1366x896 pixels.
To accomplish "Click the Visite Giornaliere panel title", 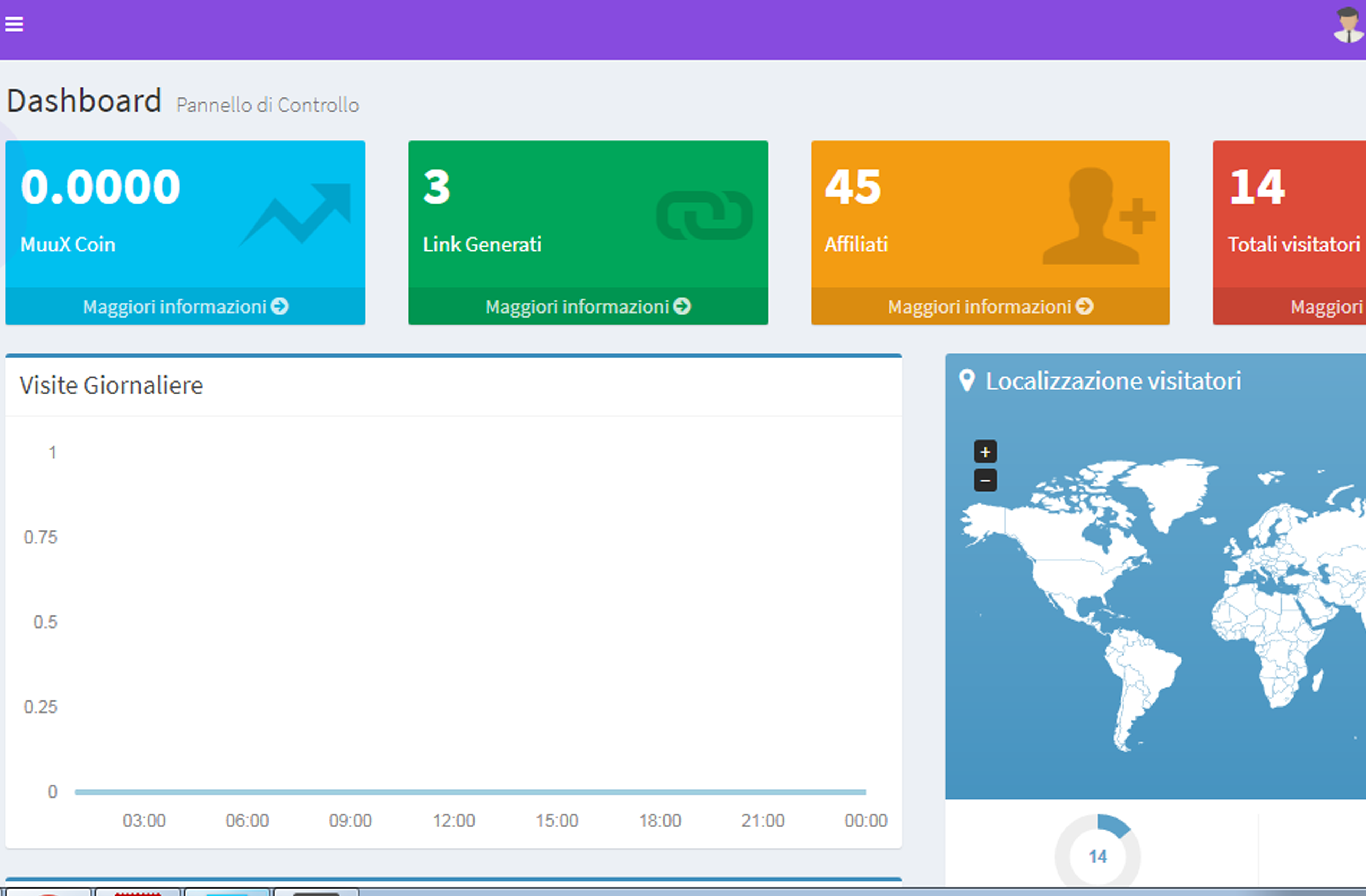I will pyautogui.click(x=111, y=385).
